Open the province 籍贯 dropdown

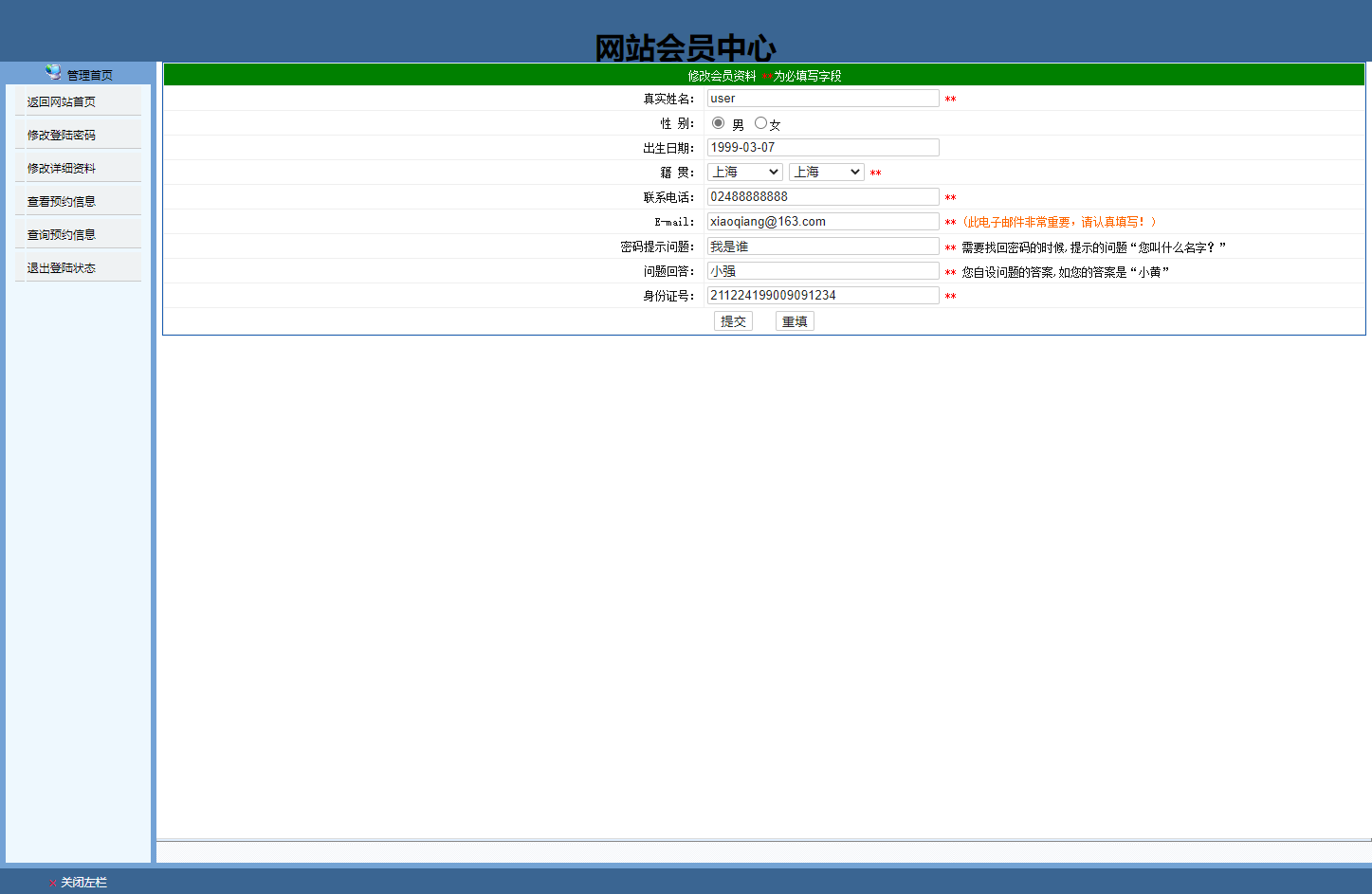point(745,172)
